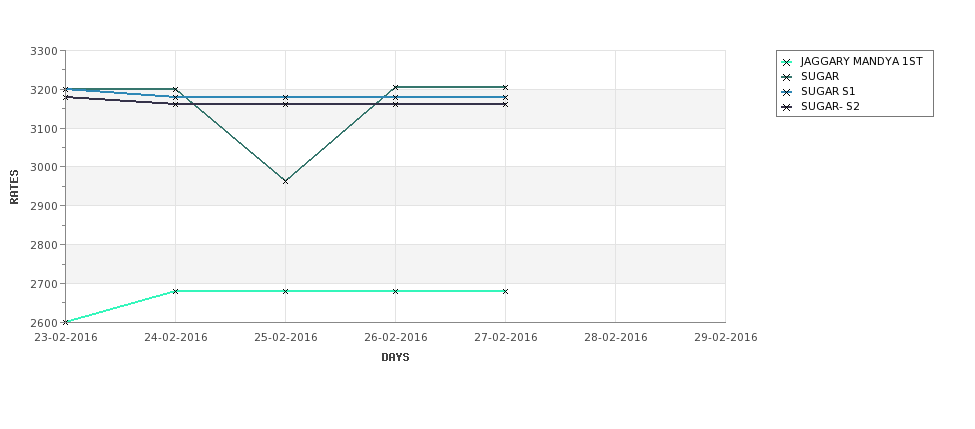Click the SUGAR- S2 legend marker
Viewport: 975px width, 429px height.
click(x=787, y=107)
